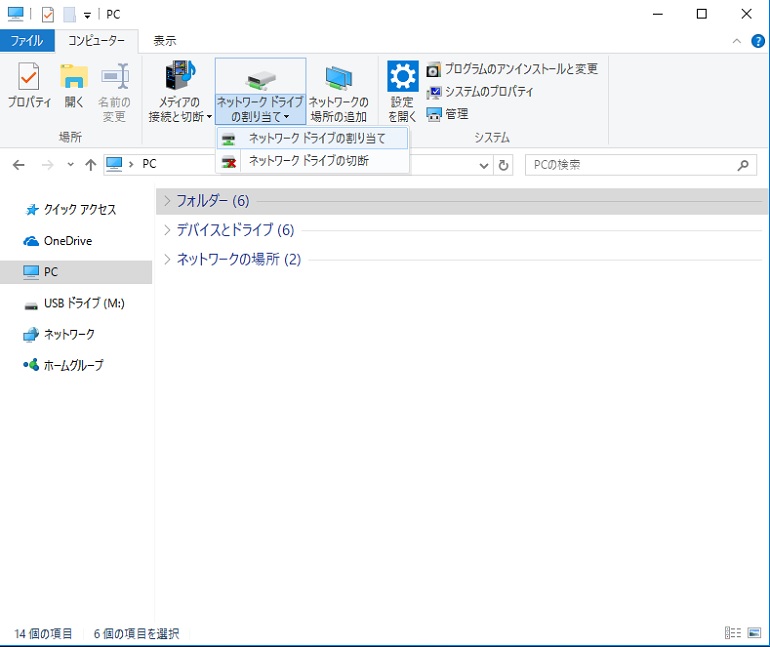This screenshot has height=647, width=770.
Task: Click the 6 個の項目を選択 status text
Action: click(x=137, y=634)
